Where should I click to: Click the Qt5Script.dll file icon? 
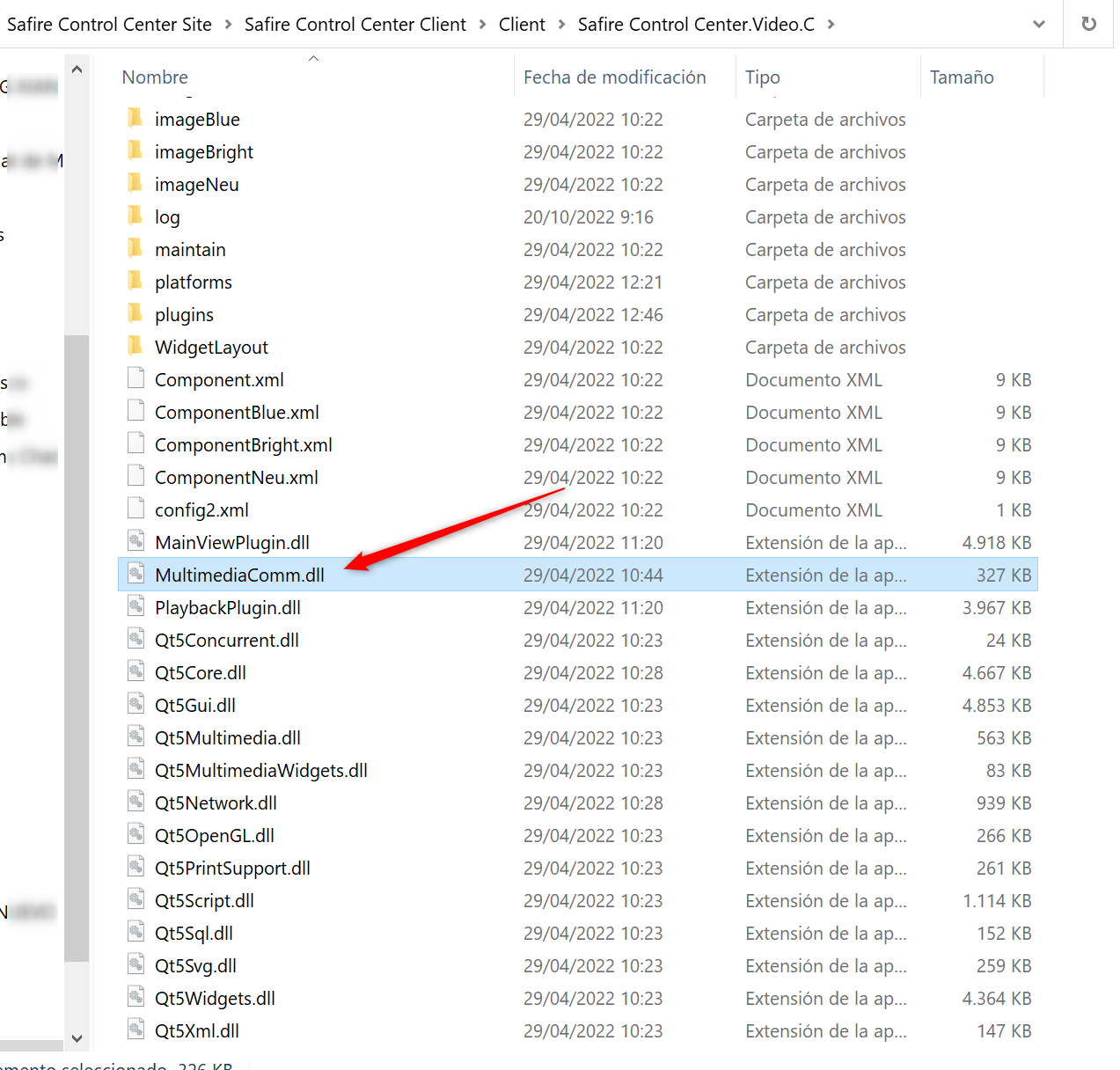135,899
